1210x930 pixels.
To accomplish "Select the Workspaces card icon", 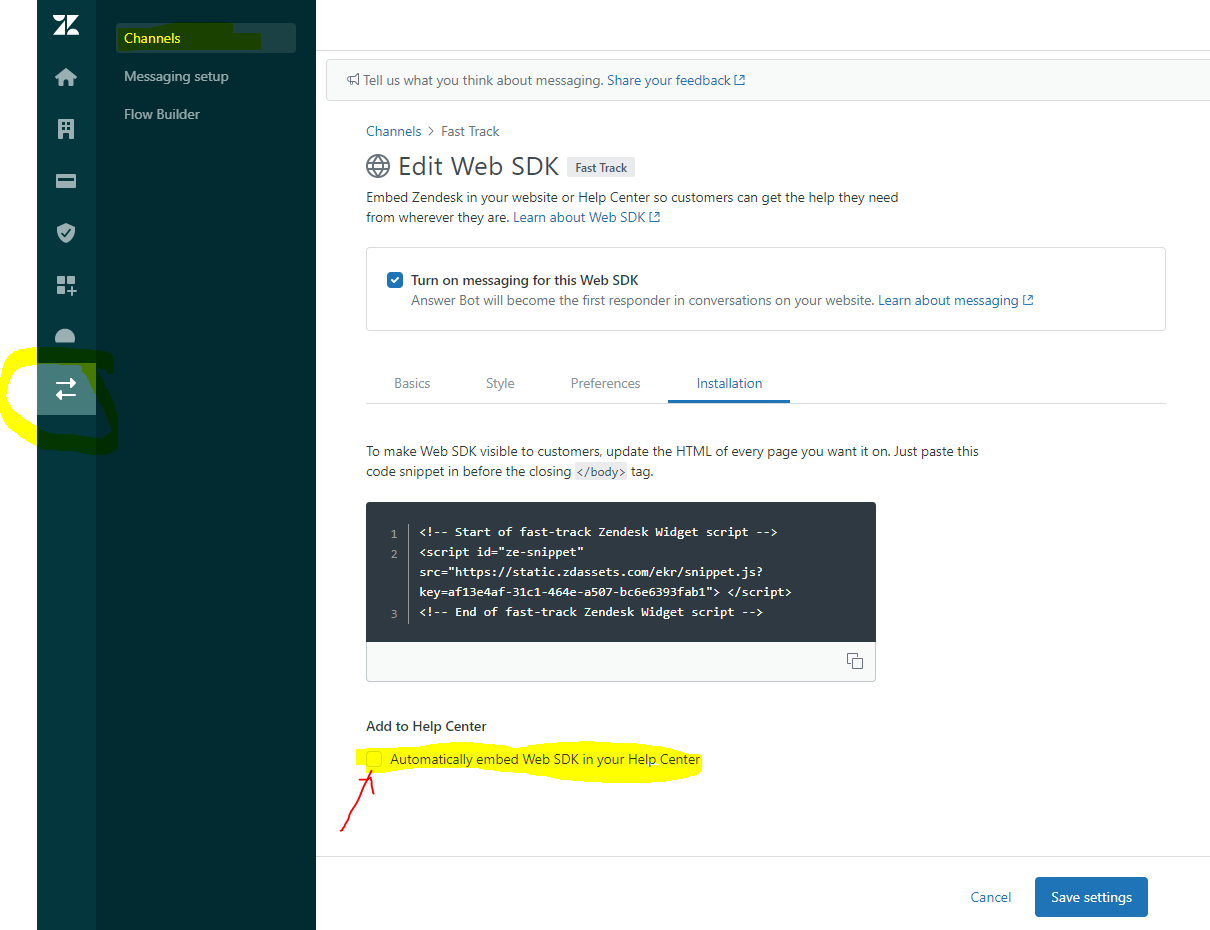I will (66, 181).
